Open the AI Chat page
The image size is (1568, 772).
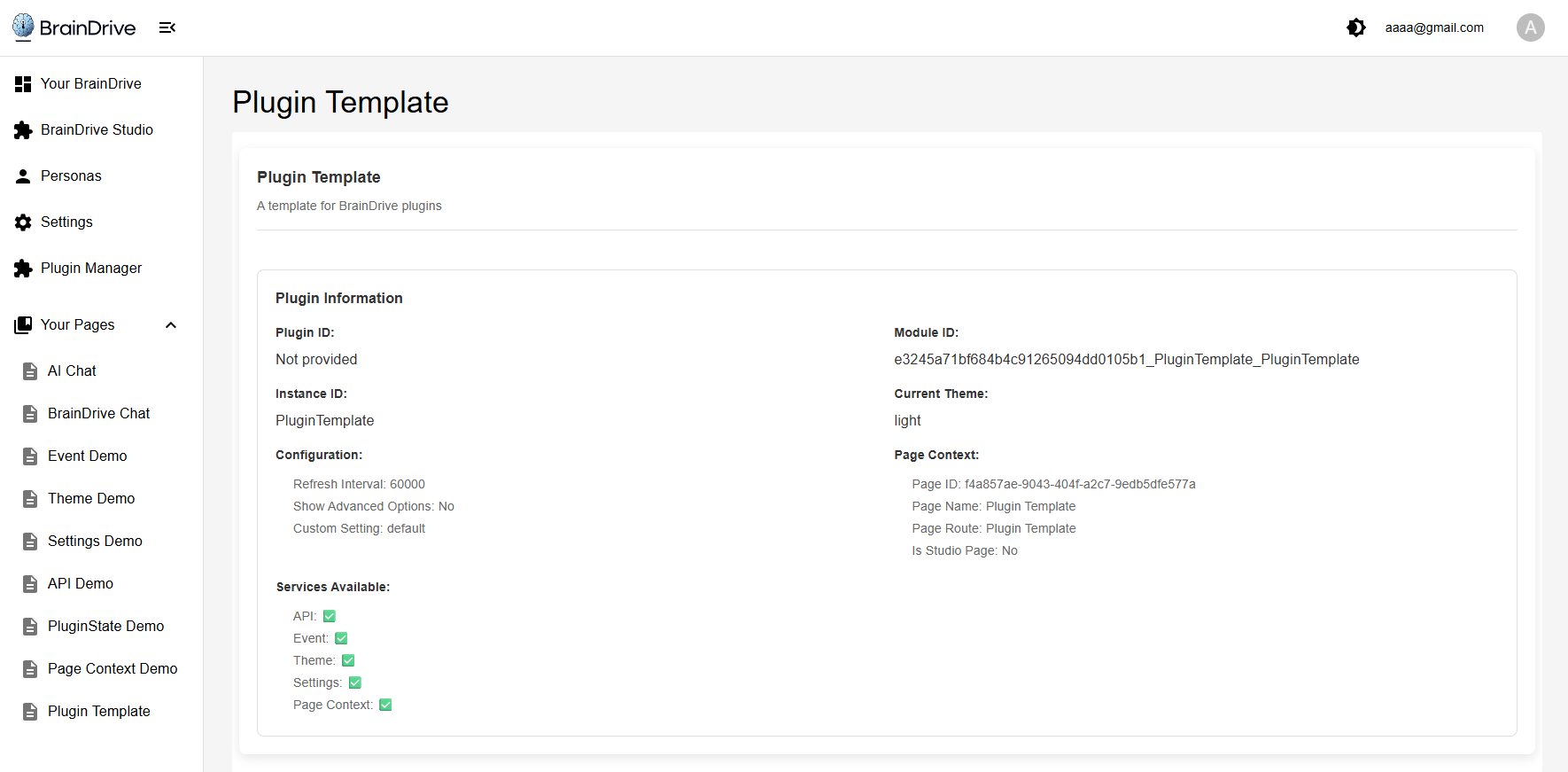point(72,371)
